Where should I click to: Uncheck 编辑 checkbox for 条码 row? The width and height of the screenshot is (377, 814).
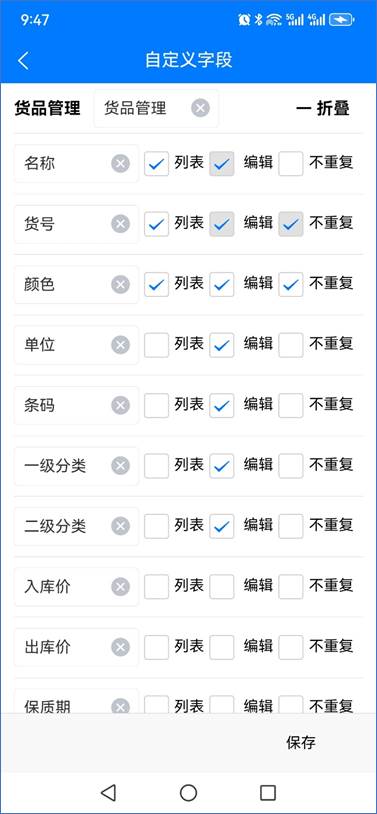pyautogui.click(x=222, y=405)
